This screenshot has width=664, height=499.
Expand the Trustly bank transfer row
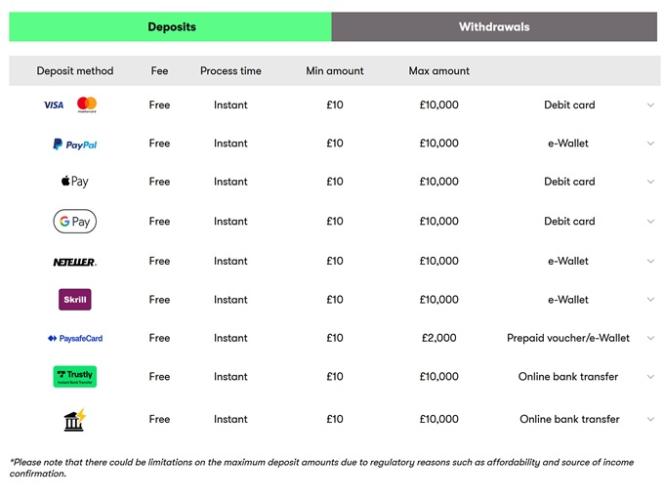tap(651, 377)
